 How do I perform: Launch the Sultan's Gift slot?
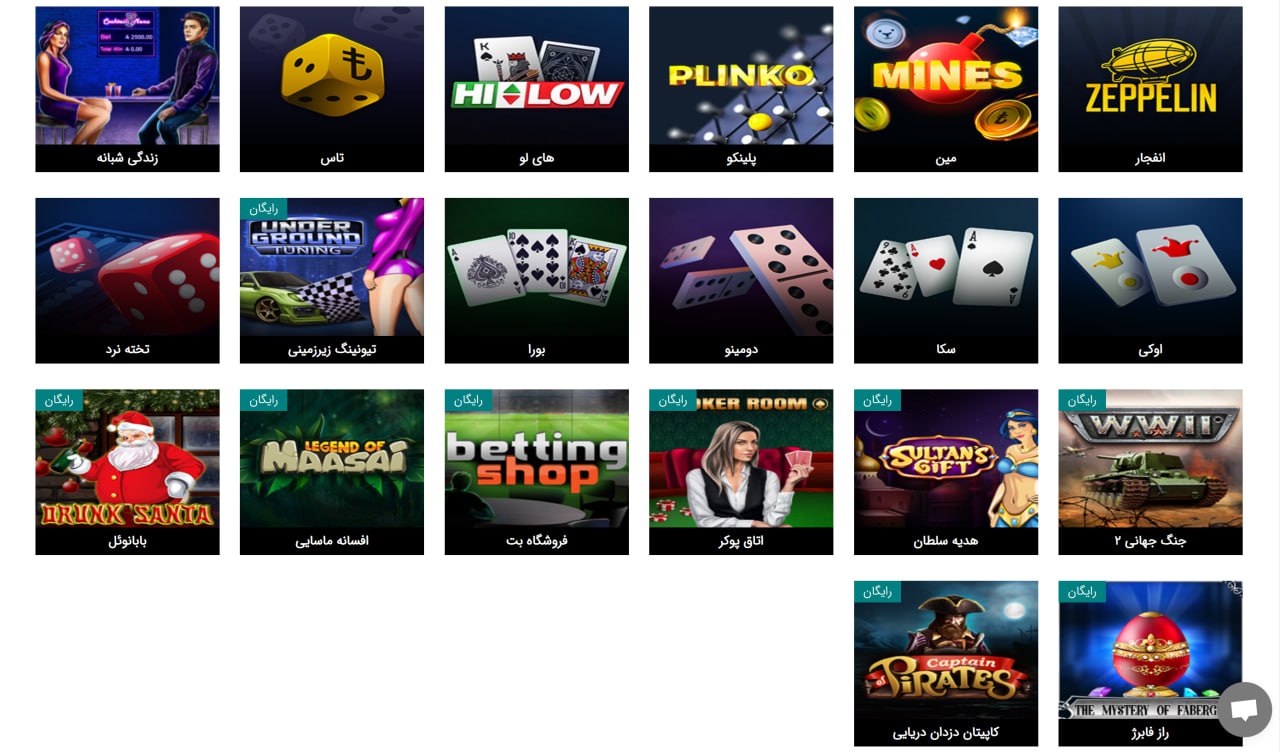pos(946,472)
